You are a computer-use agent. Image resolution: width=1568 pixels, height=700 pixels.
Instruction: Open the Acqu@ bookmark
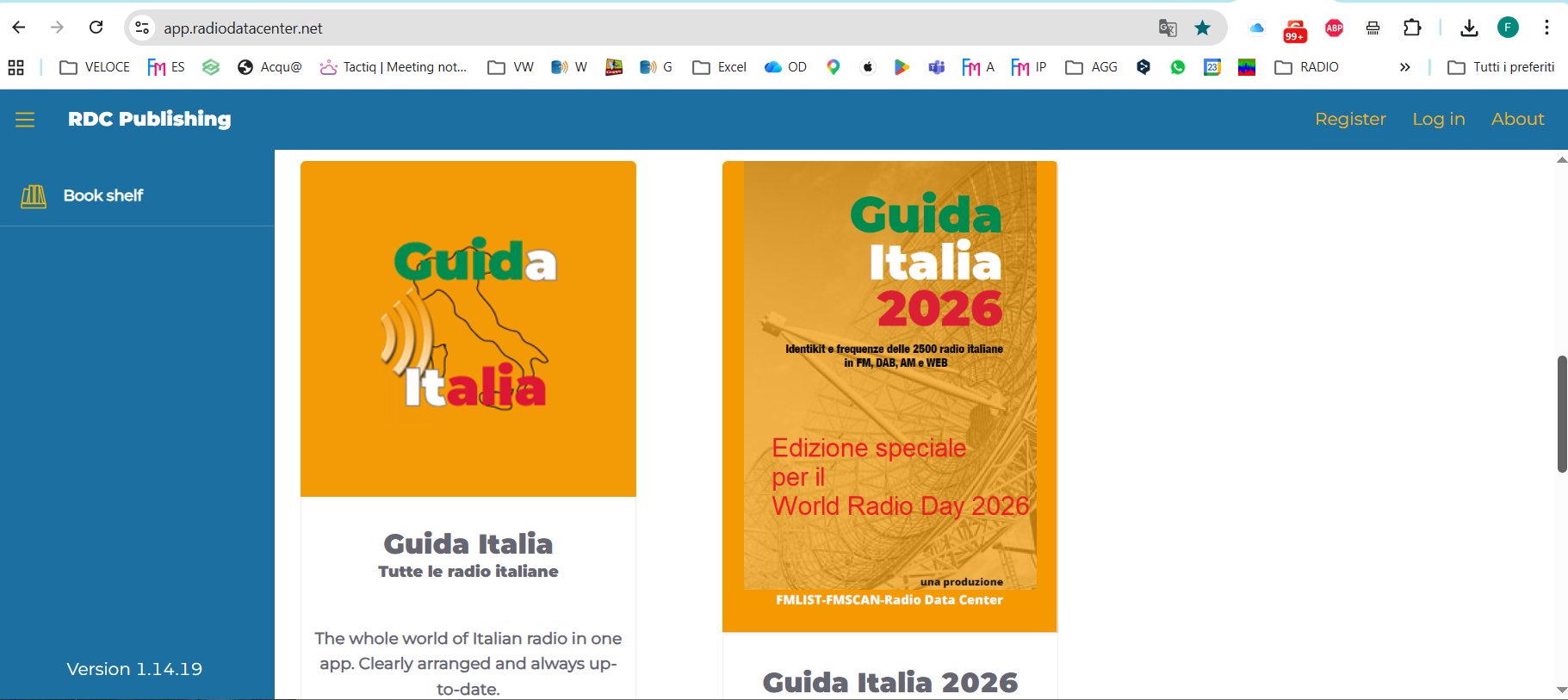click(270, 67)
